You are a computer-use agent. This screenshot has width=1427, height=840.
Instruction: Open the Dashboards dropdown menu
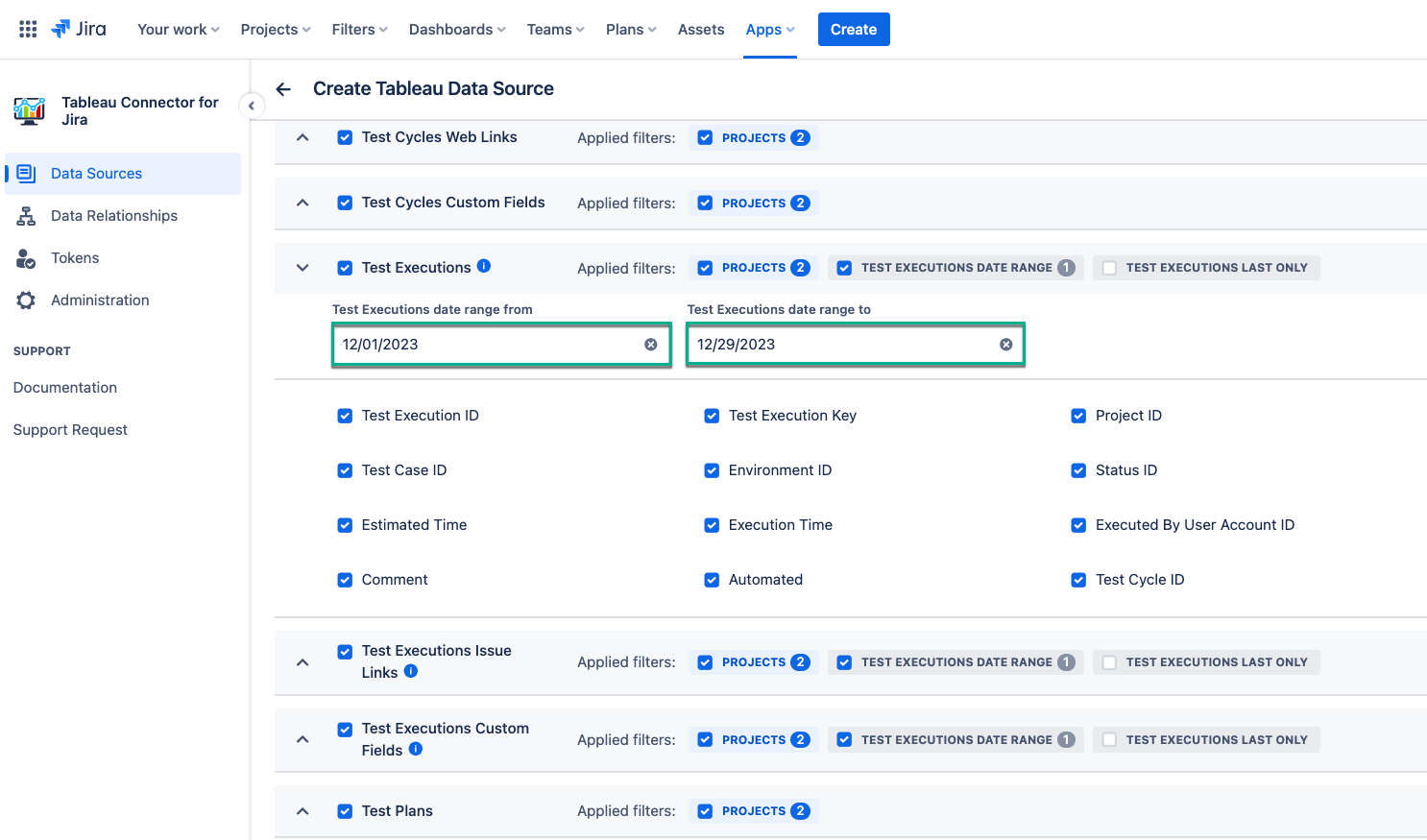click(x=456, y=30)
